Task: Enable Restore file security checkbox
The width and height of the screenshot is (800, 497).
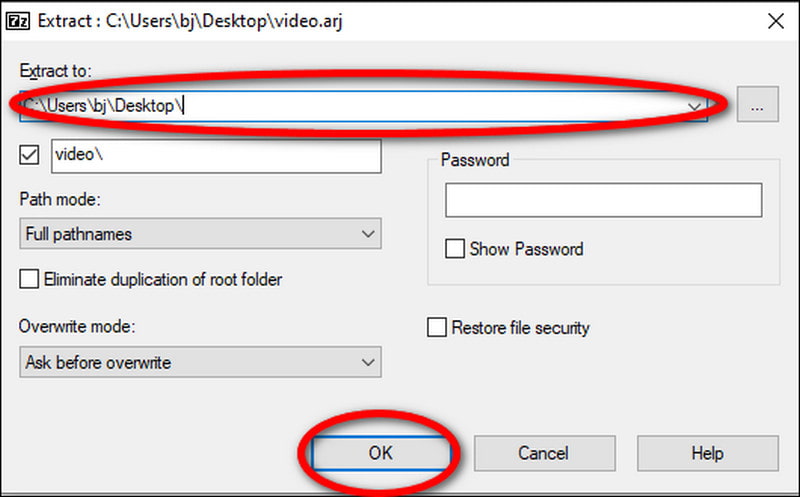Action: 436,327
